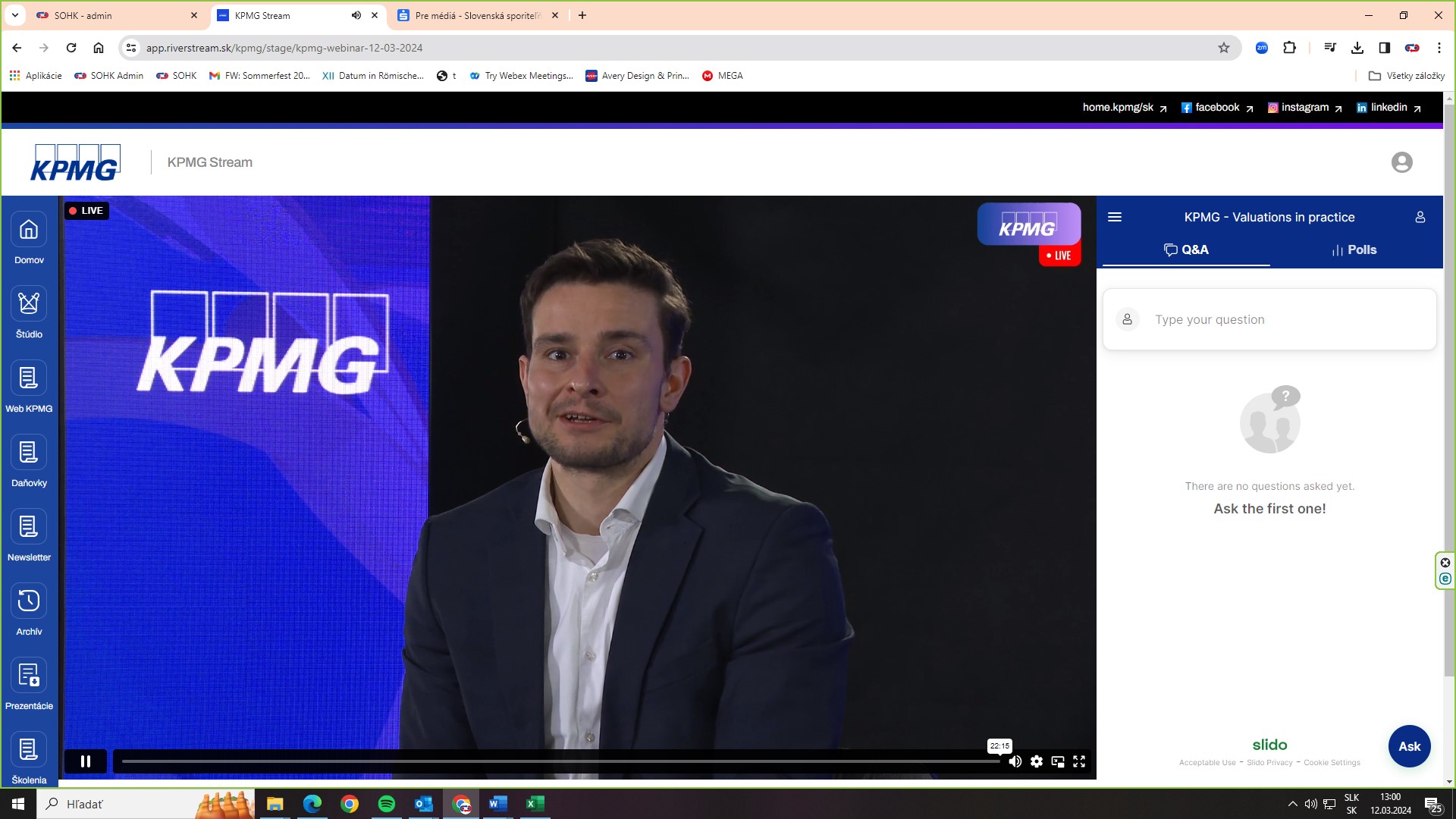Reload the current page

tap(71, 48)
